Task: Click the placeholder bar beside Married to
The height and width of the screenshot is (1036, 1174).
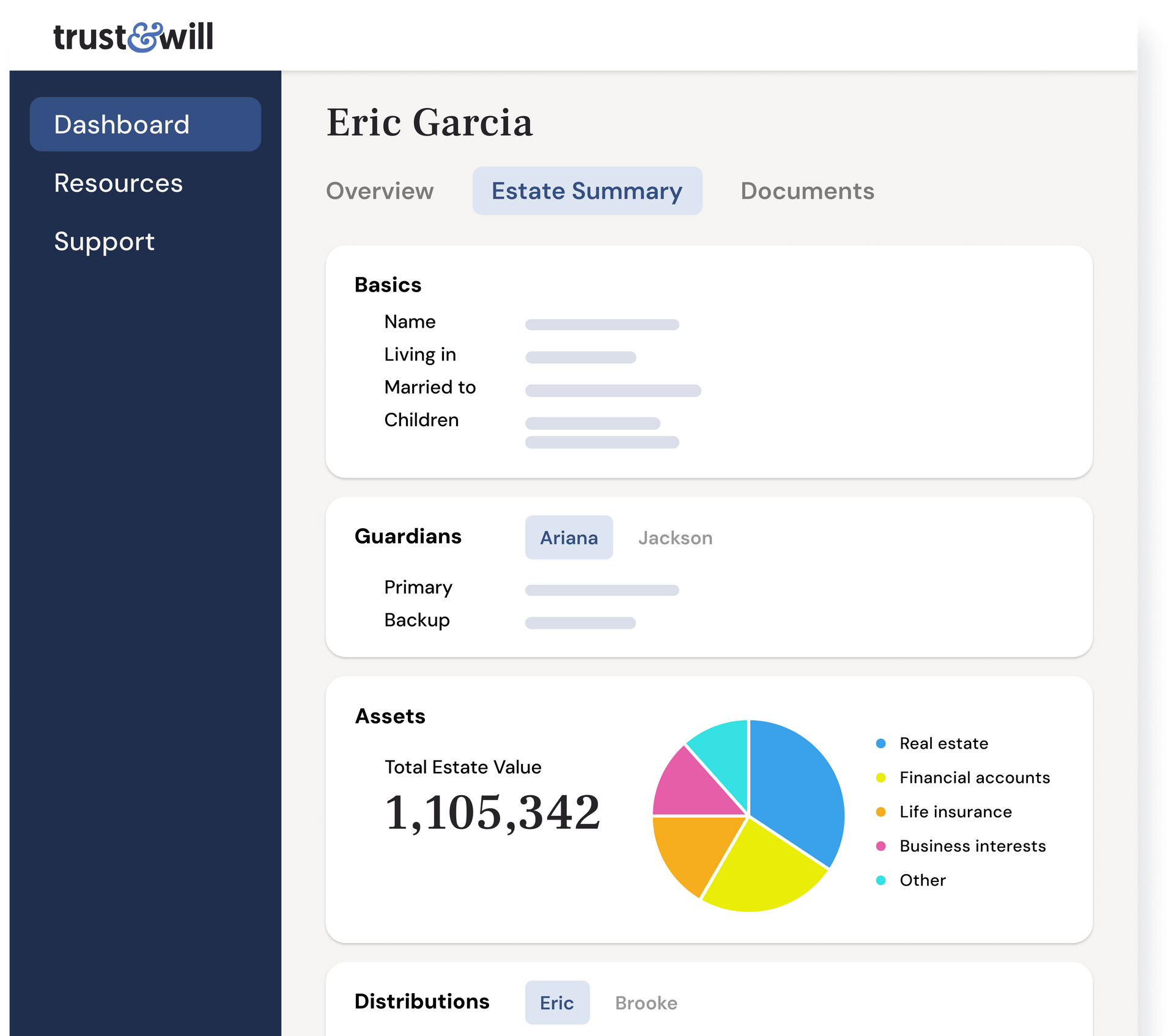Action: pos(613,391)
